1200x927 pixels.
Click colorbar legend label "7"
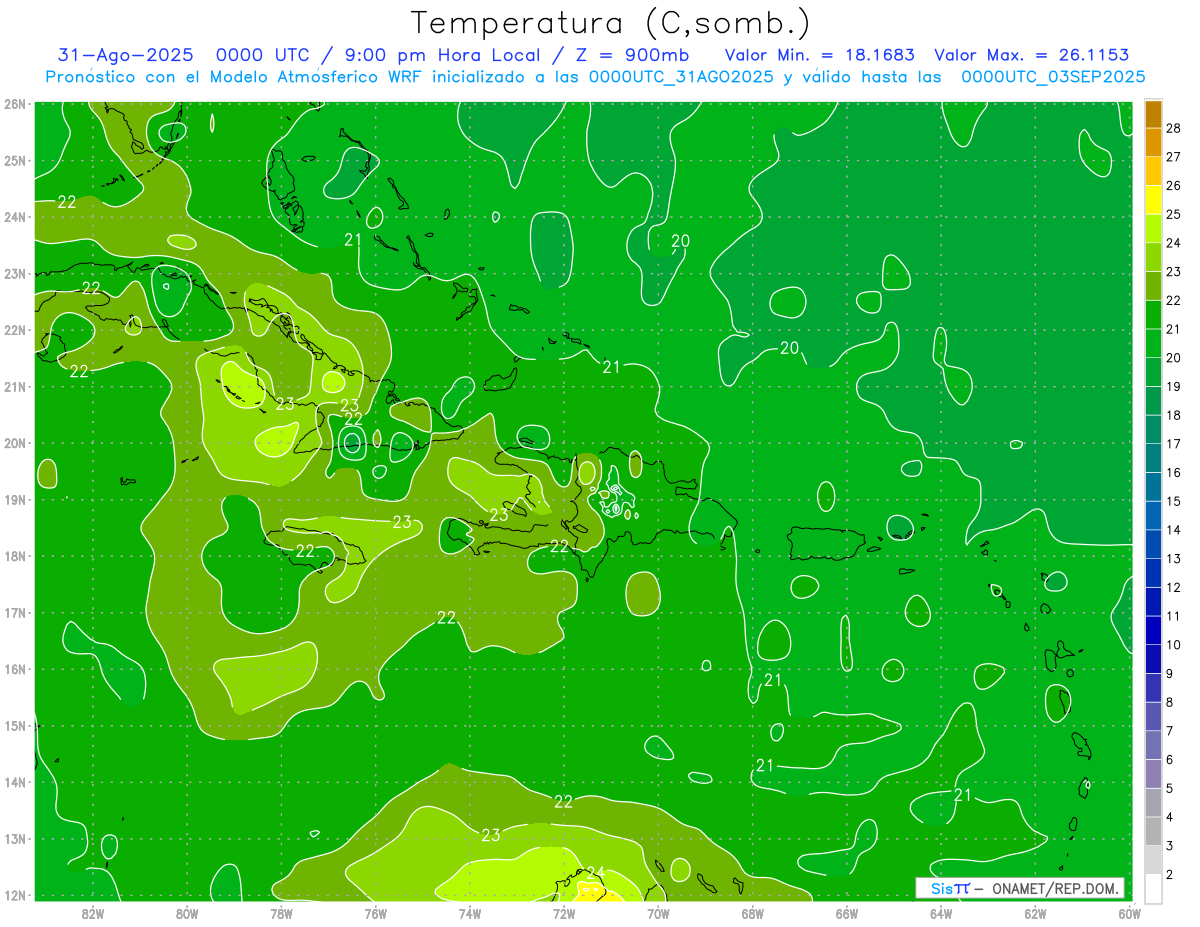pyautogui.click(x=1170, y=731)
